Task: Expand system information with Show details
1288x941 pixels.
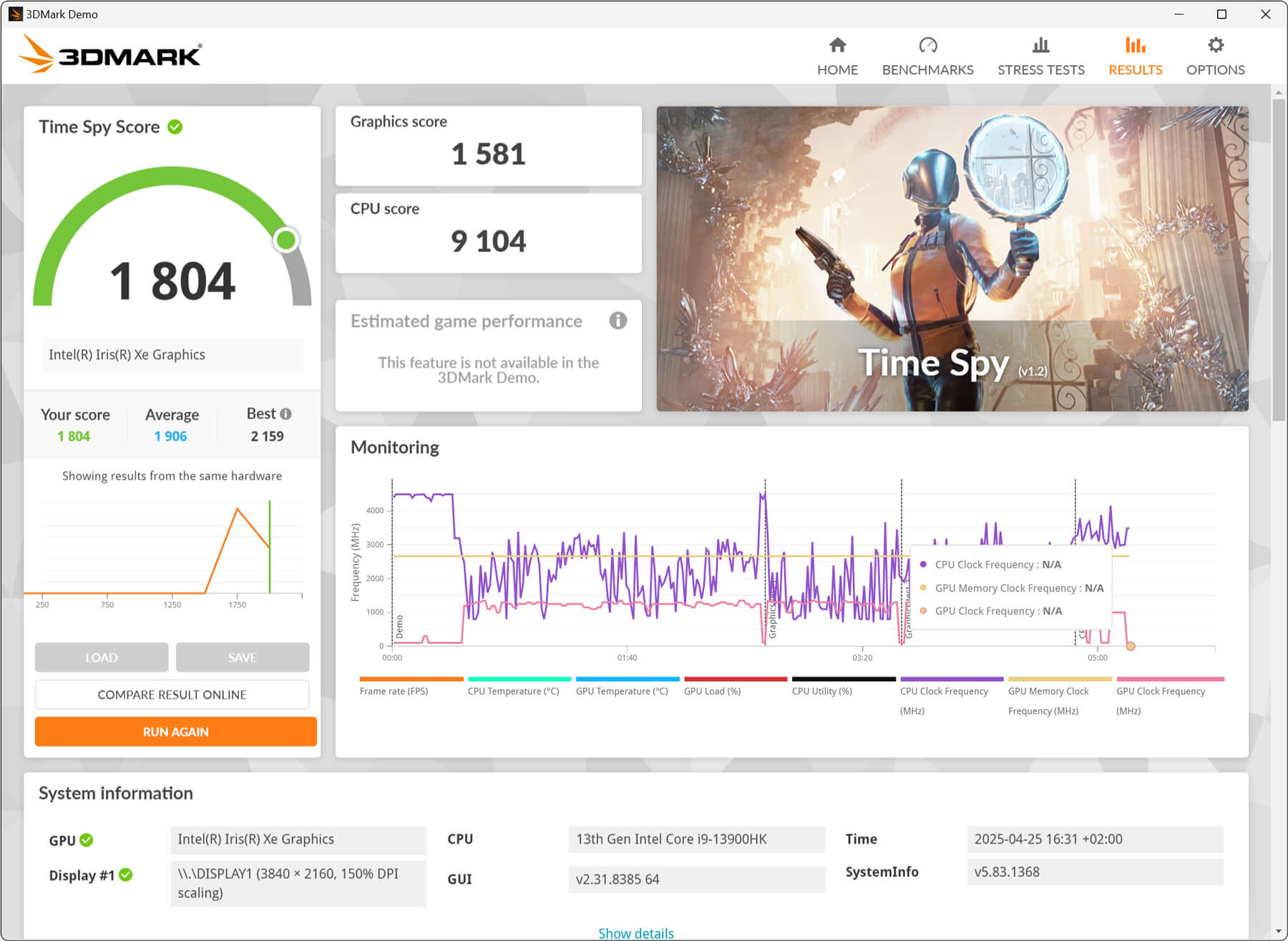Action: 635,933
